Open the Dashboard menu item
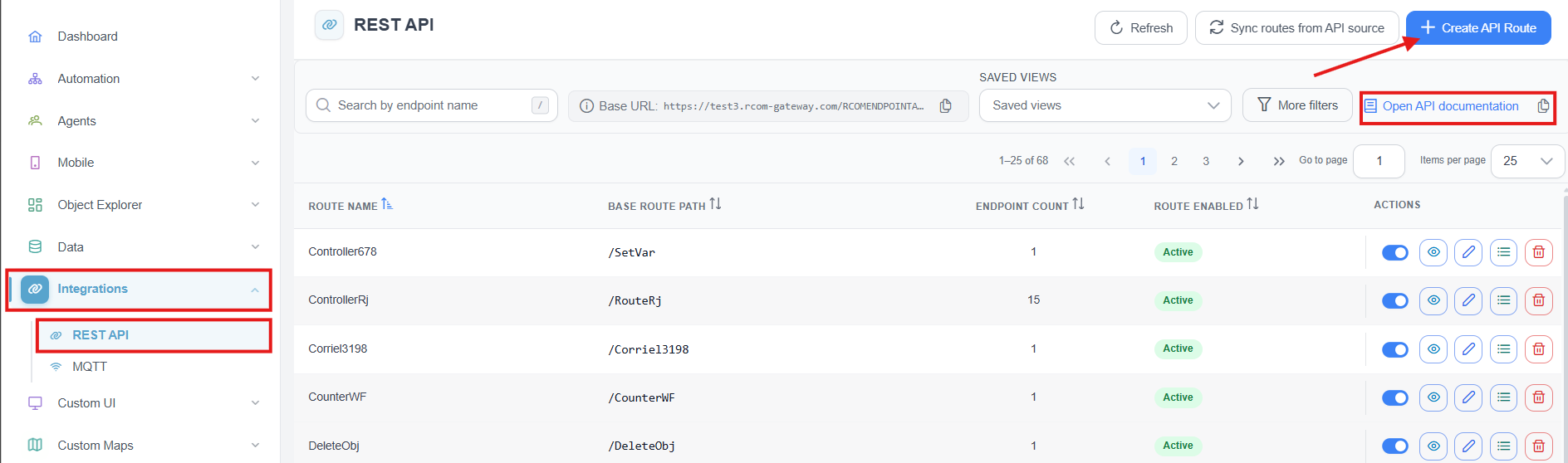The height and width of the screenshot is (463, 1568). [87, 37]
